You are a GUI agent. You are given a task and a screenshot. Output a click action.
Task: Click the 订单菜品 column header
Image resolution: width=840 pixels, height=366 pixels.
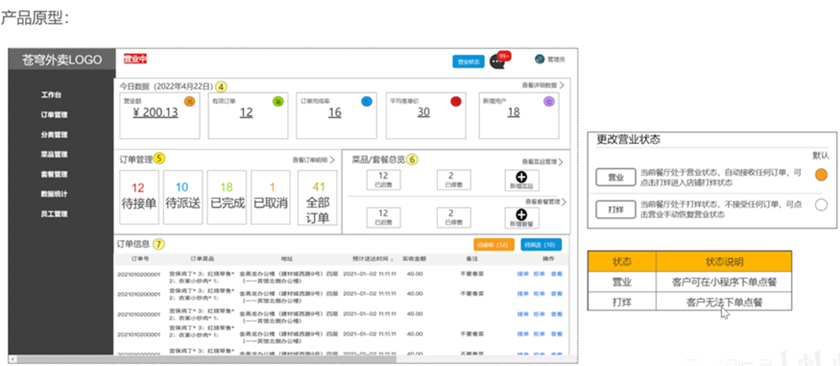[202, 259]
